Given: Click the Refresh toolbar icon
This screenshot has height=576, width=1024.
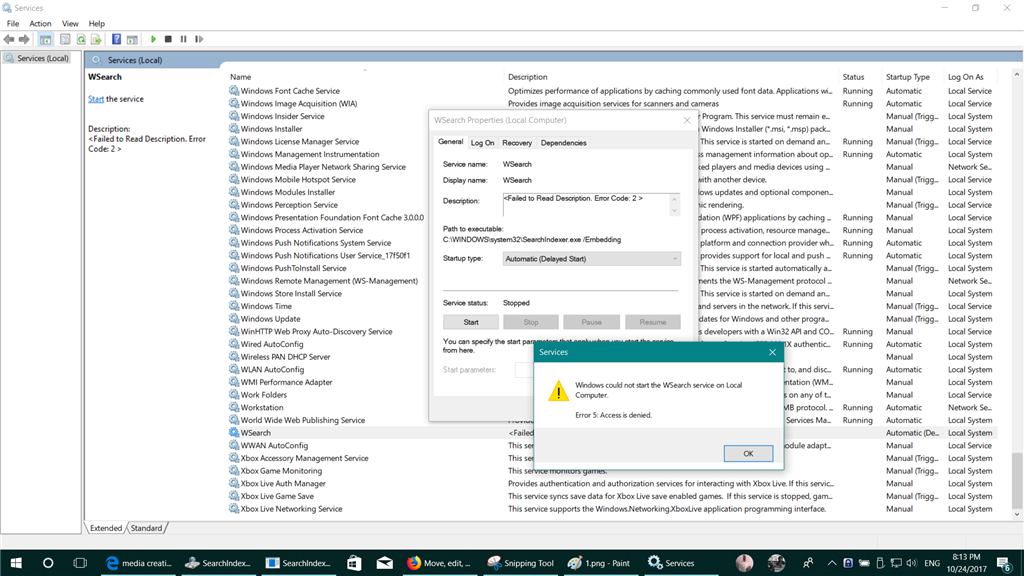Looking at the screenshot, I should [81, 39].
